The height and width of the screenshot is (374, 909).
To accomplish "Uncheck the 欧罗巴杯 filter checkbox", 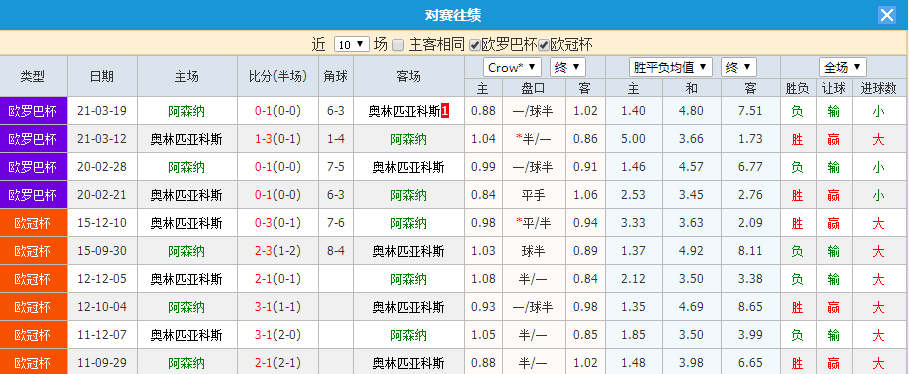I will click(475, 45).
